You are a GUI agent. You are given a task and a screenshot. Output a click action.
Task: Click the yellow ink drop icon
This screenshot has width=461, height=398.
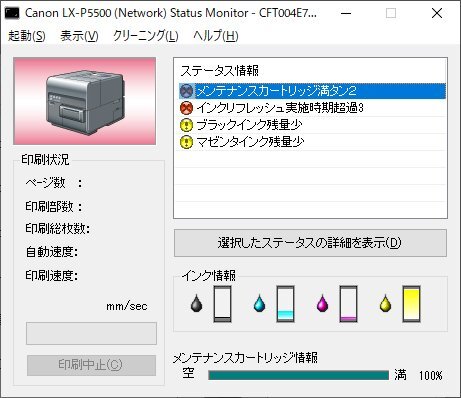coord(385,303)
